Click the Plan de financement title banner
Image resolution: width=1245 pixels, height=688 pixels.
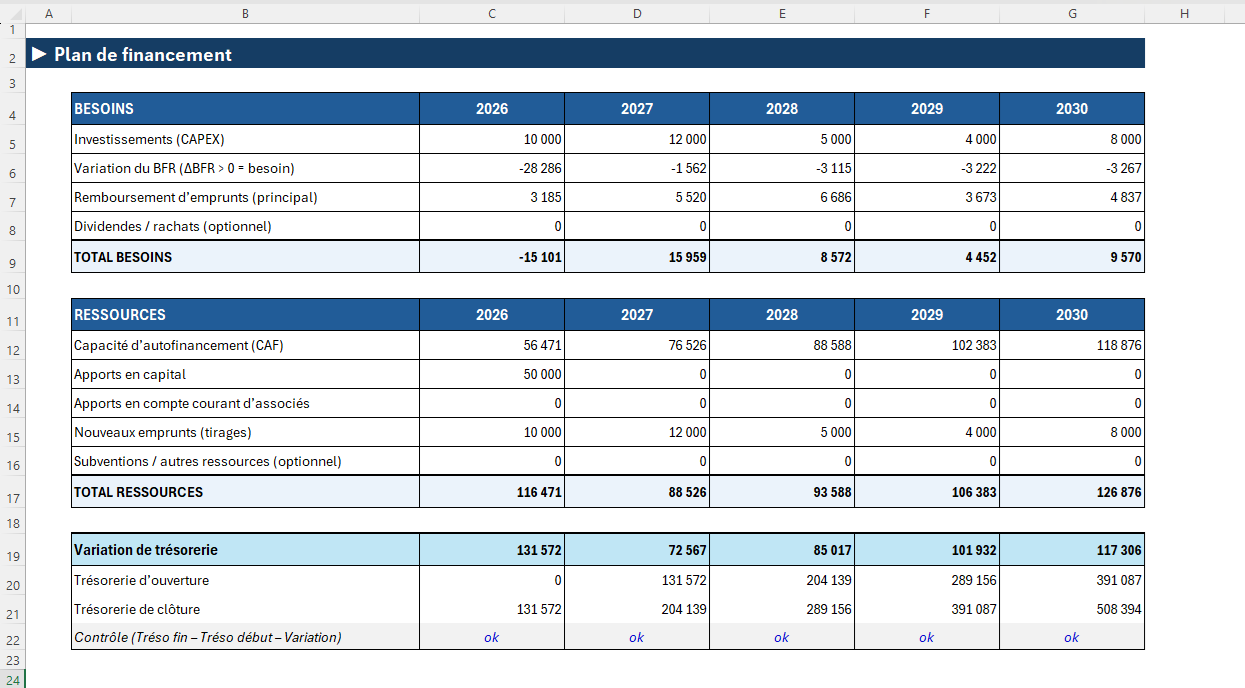(586, 55)
